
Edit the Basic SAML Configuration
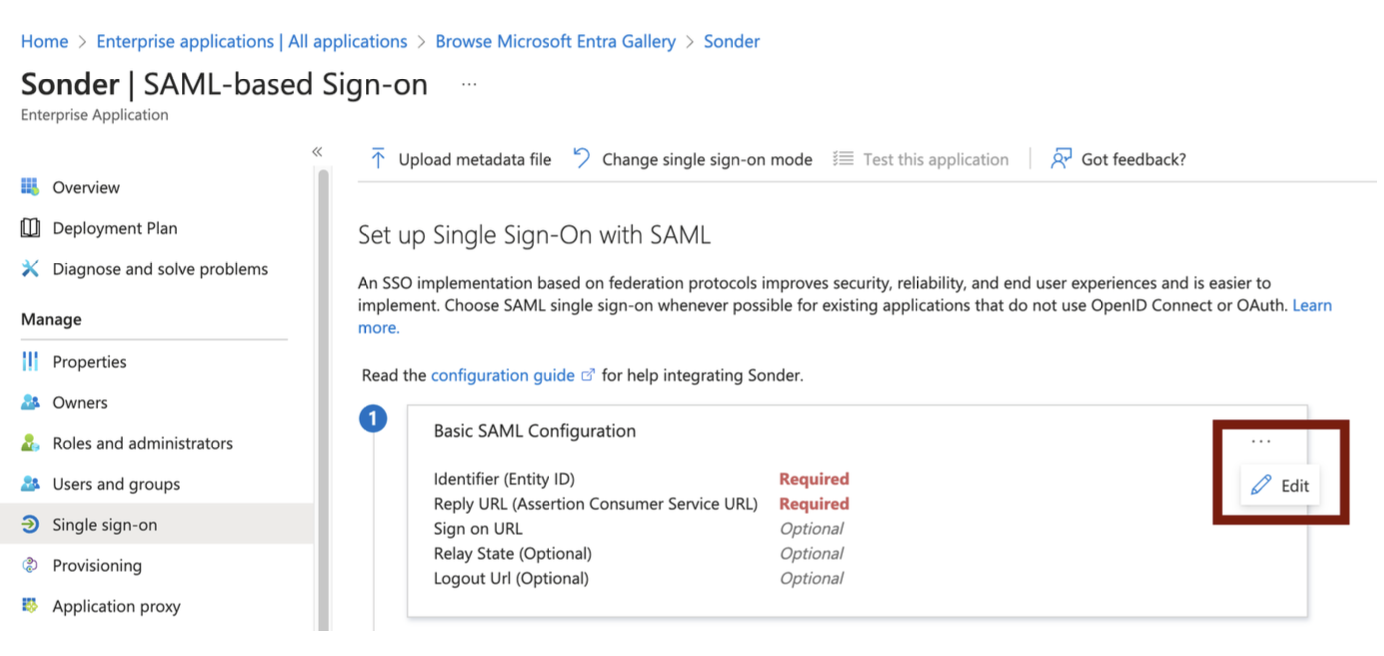pos(1281,485)
